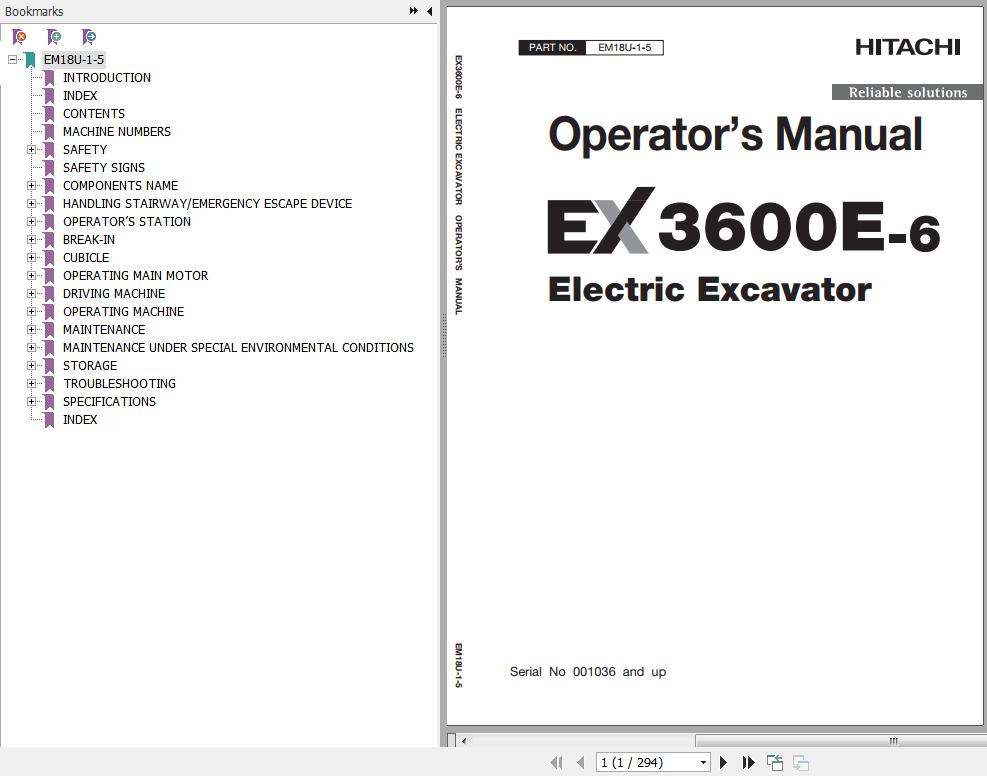Expand the SAFETY bookmark
This screenshot has width=987, height=776.
click(31, 150)
